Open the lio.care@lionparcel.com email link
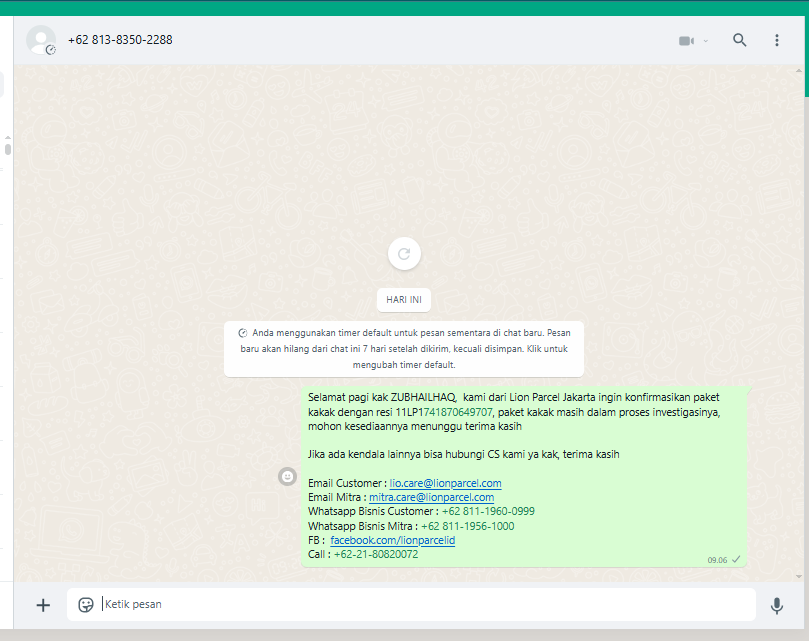 tap(445, 483)
